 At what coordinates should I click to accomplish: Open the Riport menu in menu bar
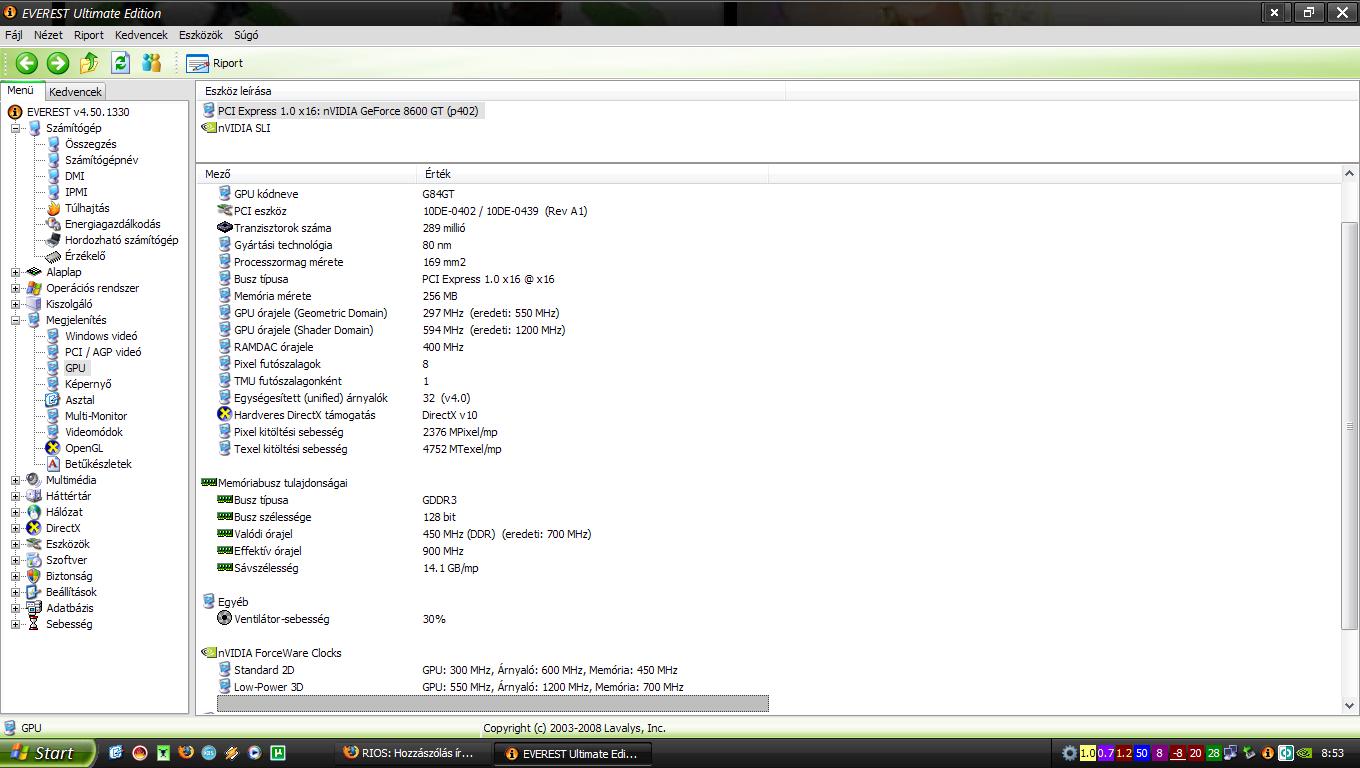89,35
